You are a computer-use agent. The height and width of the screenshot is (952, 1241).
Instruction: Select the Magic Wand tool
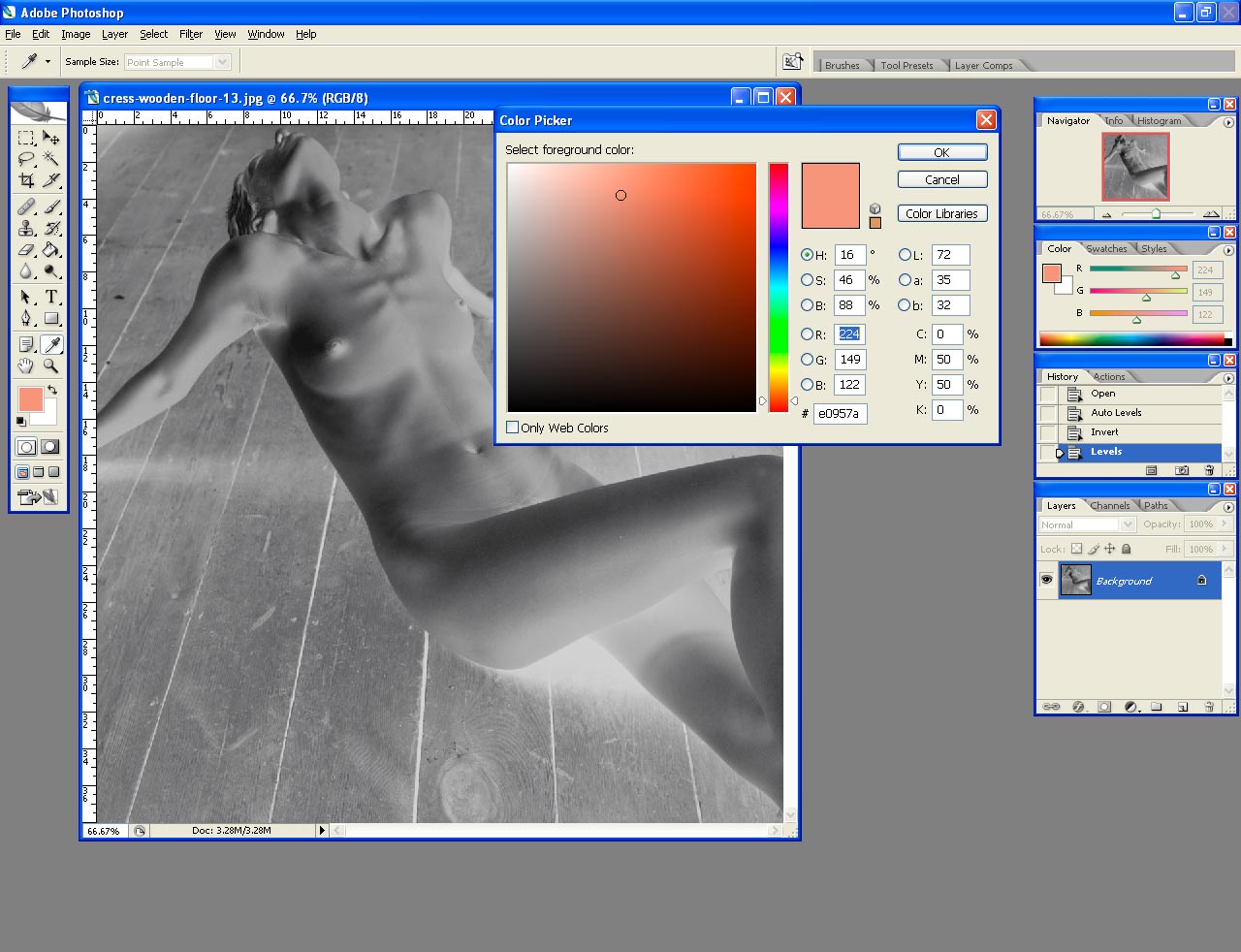click(x=51, y=159)
